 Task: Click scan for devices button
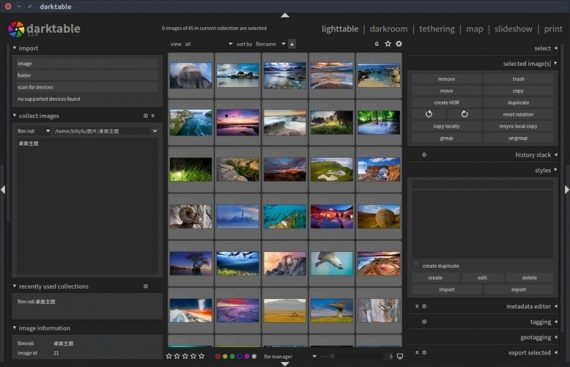[87, 87]
